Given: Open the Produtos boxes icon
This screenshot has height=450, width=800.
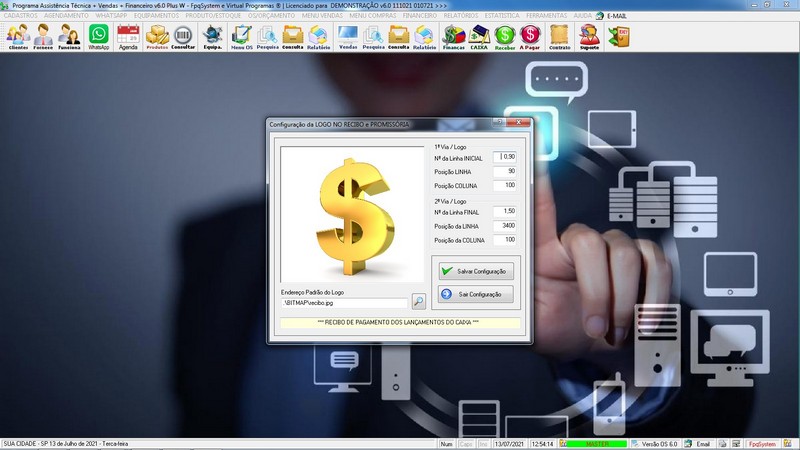Looking at the screenshot, I should click(x=157, y=37).
